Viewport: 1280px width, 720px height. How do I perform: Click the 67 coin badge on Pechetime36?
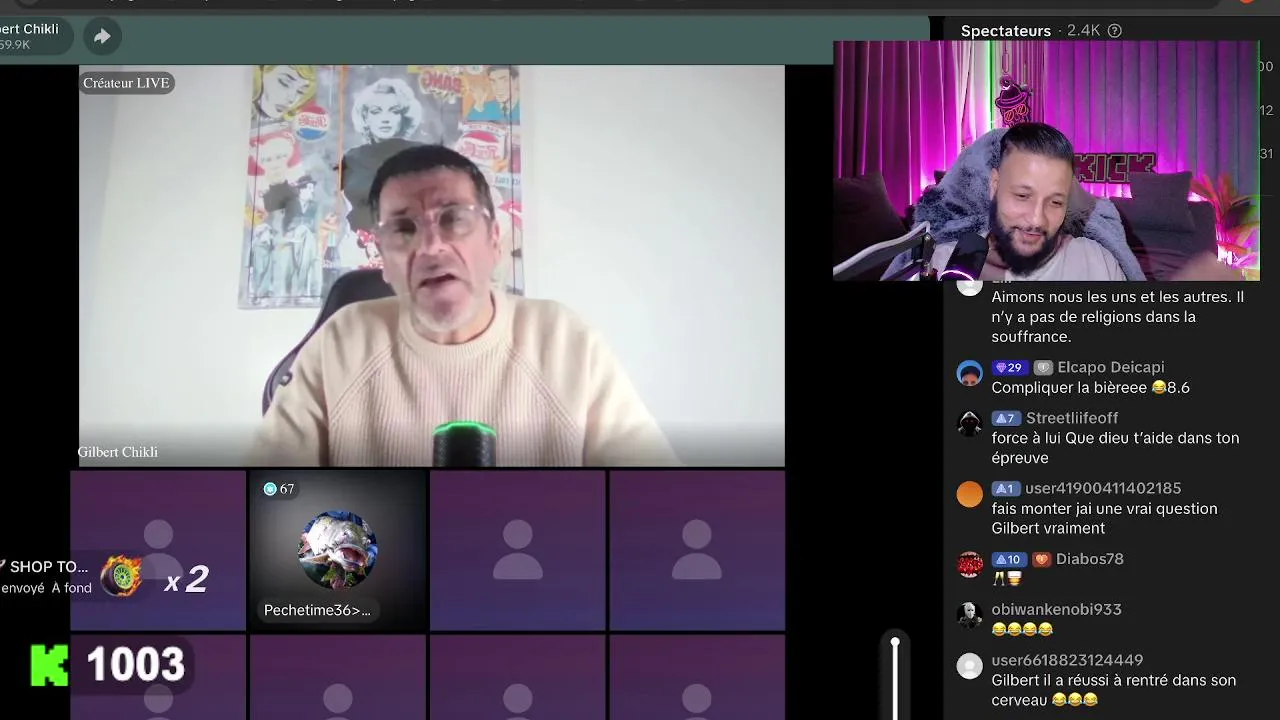[279, 489]
